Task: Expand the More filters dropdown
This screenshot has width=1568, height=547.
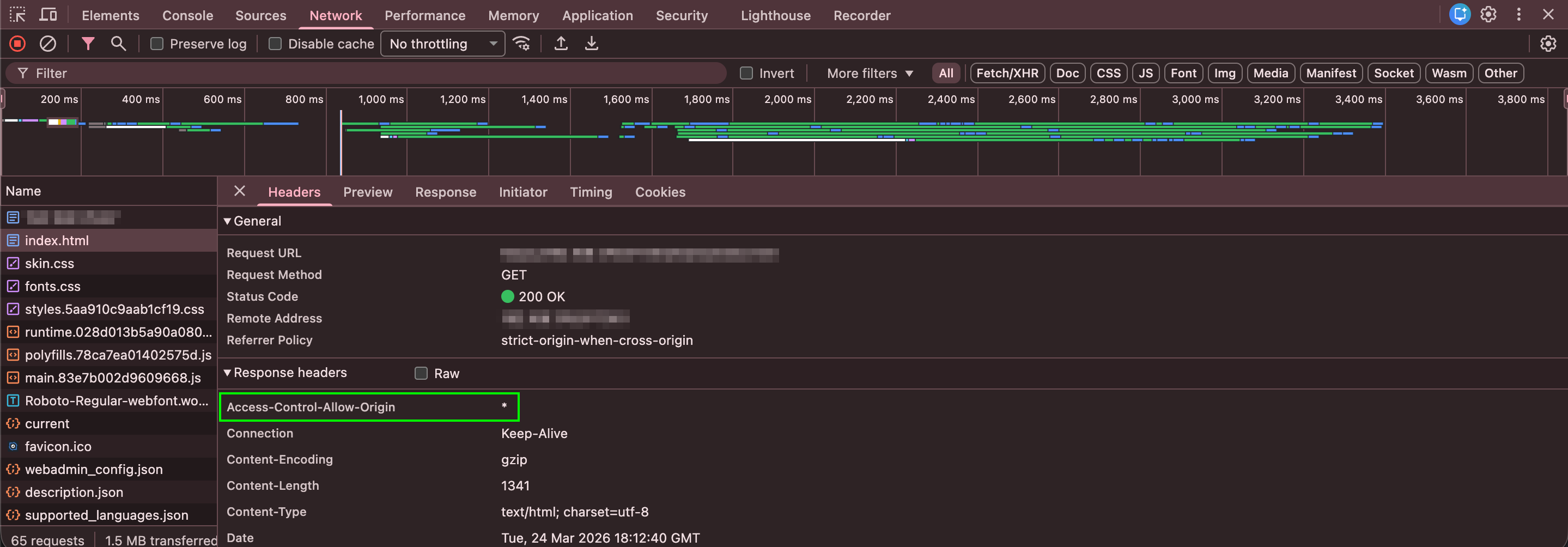Action: point(869,73)
